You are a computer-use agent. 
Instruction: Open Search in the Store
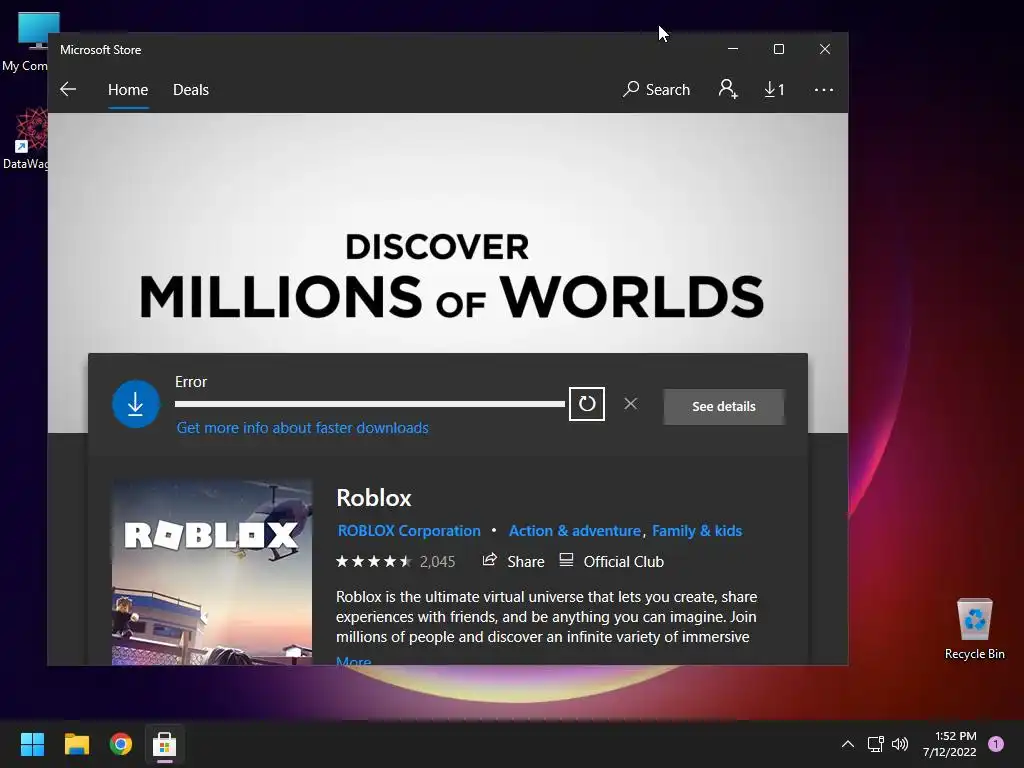(x=656, y=89)
